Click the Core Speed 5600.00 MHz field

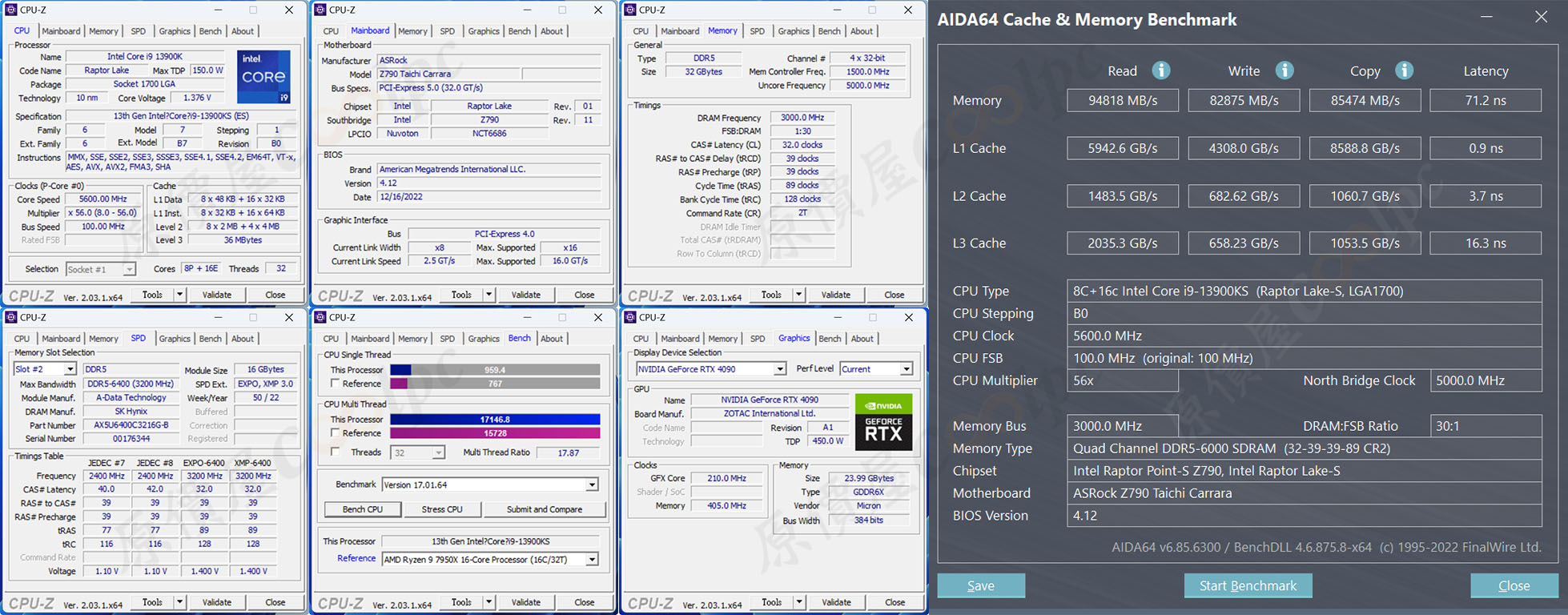(x=103, y=199)
